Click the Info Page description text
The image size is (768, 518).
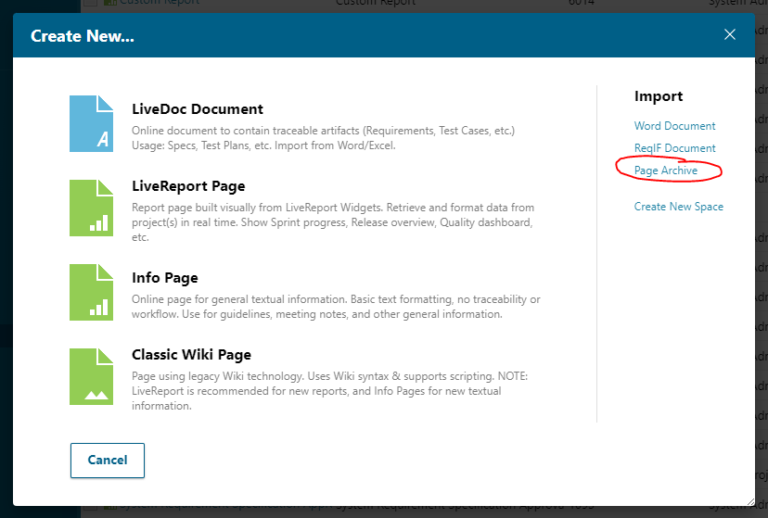[335, 306]
